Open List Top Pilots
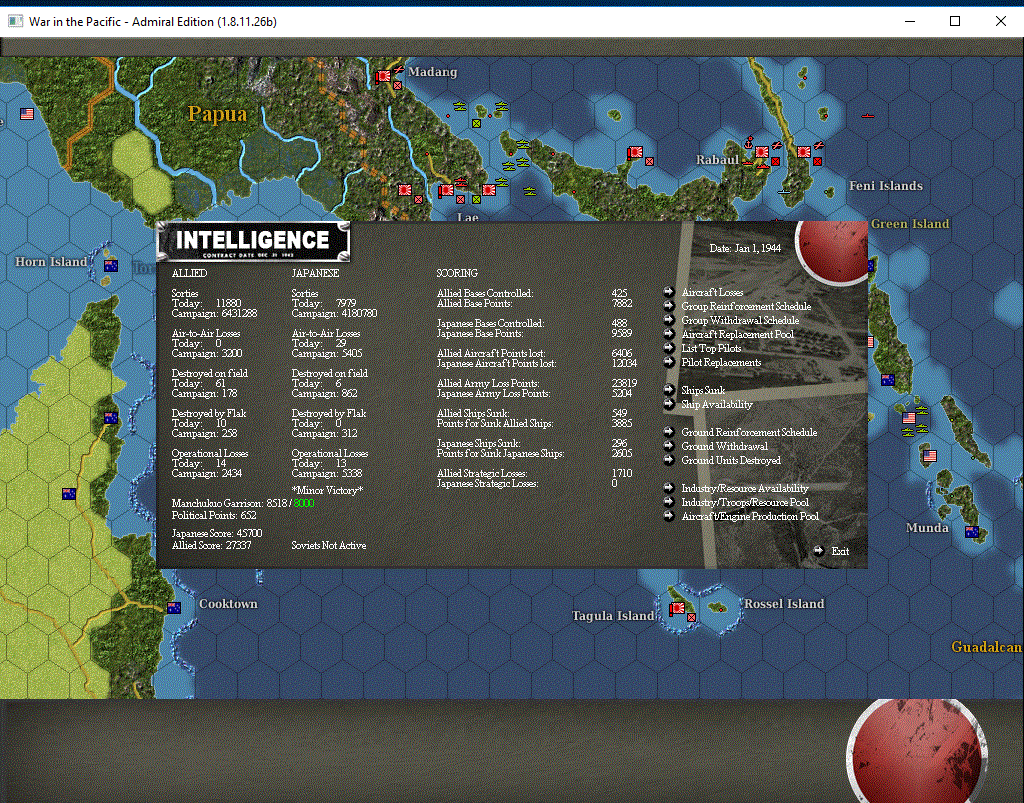The image size is (1024, 803). (711, 349)
